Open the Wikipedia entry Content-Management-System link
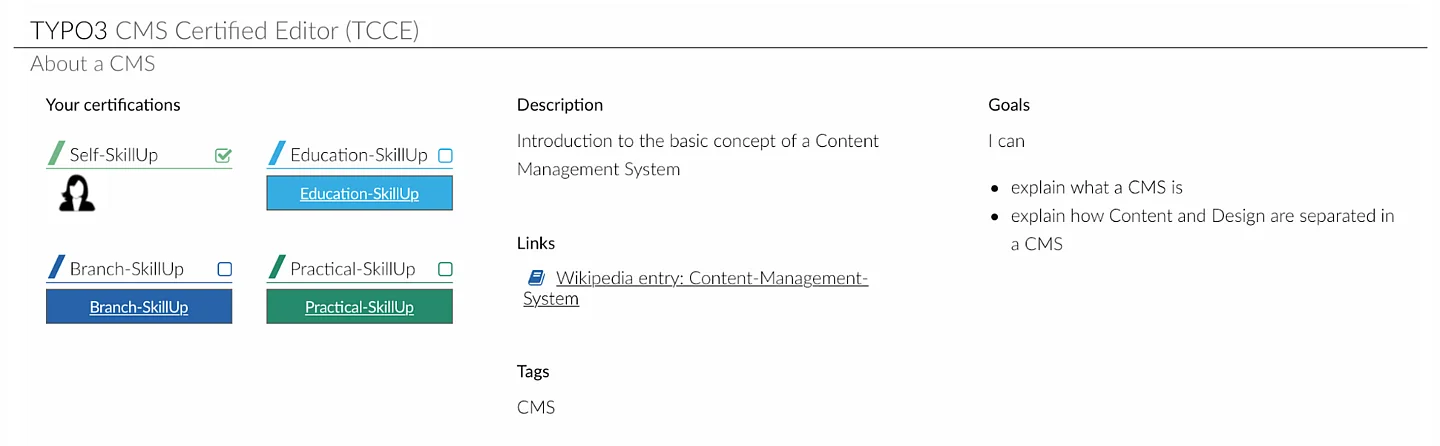This screenshot has height=446, width=1440. [711, 278]
